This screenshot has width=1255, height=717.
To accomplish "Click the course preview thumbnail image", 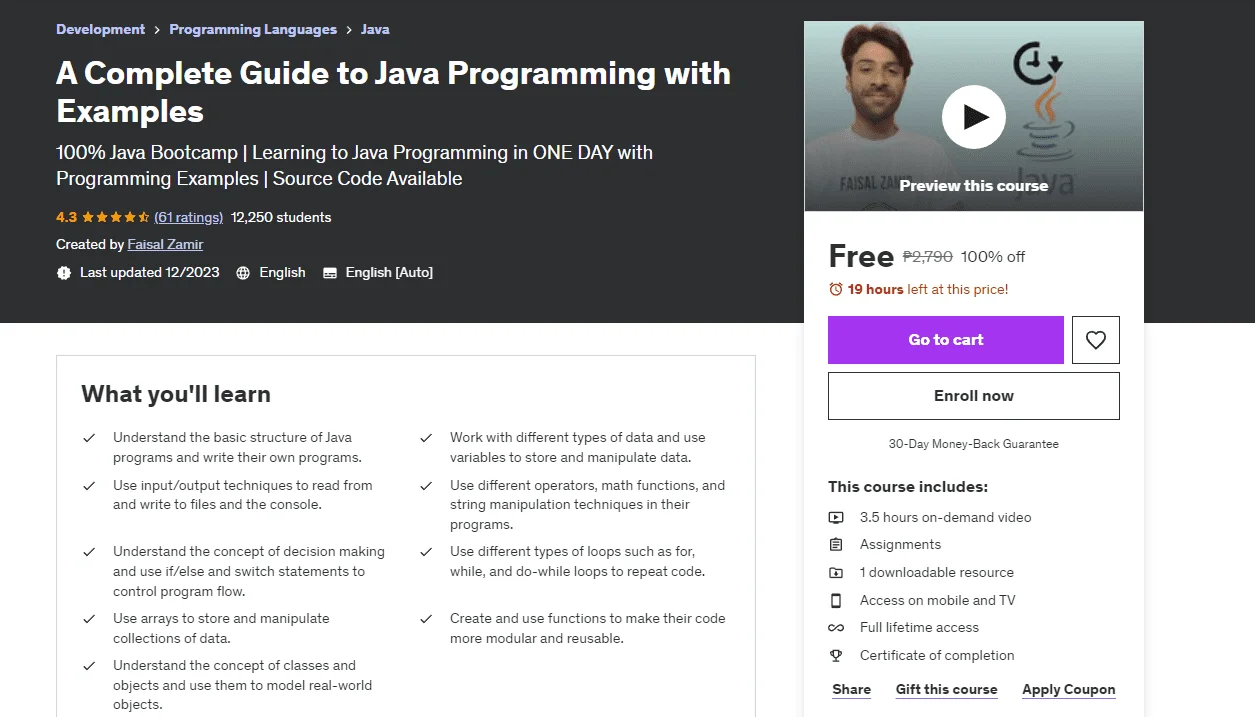I will pos(974,116).
